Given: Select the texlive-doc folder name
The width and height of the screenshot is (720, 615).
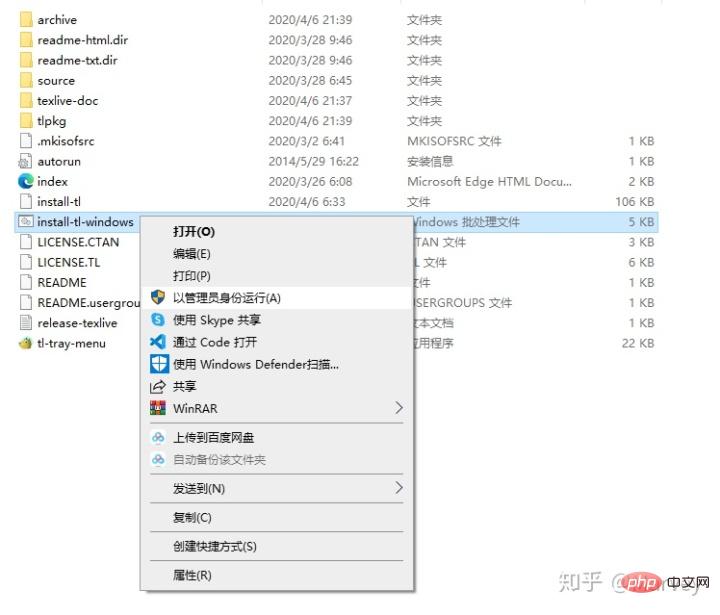Looking at the screenshot, I should (x=68, y=101).
